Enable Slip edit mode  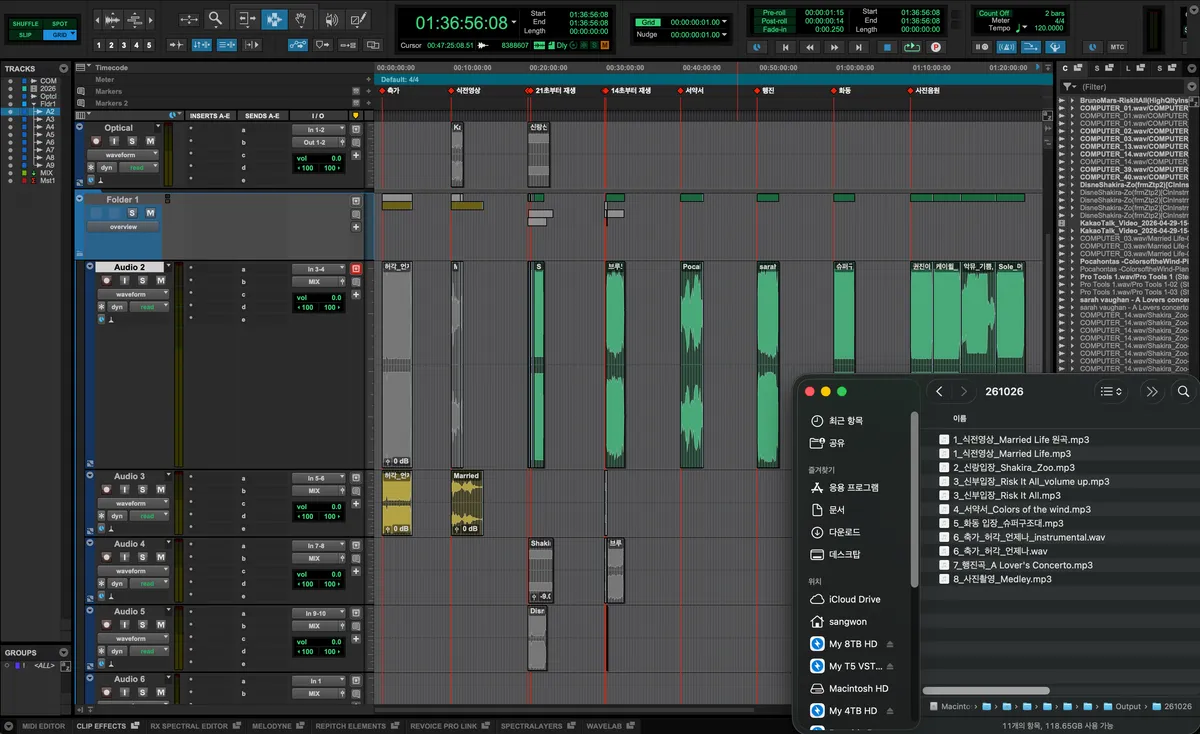[25, 35]
